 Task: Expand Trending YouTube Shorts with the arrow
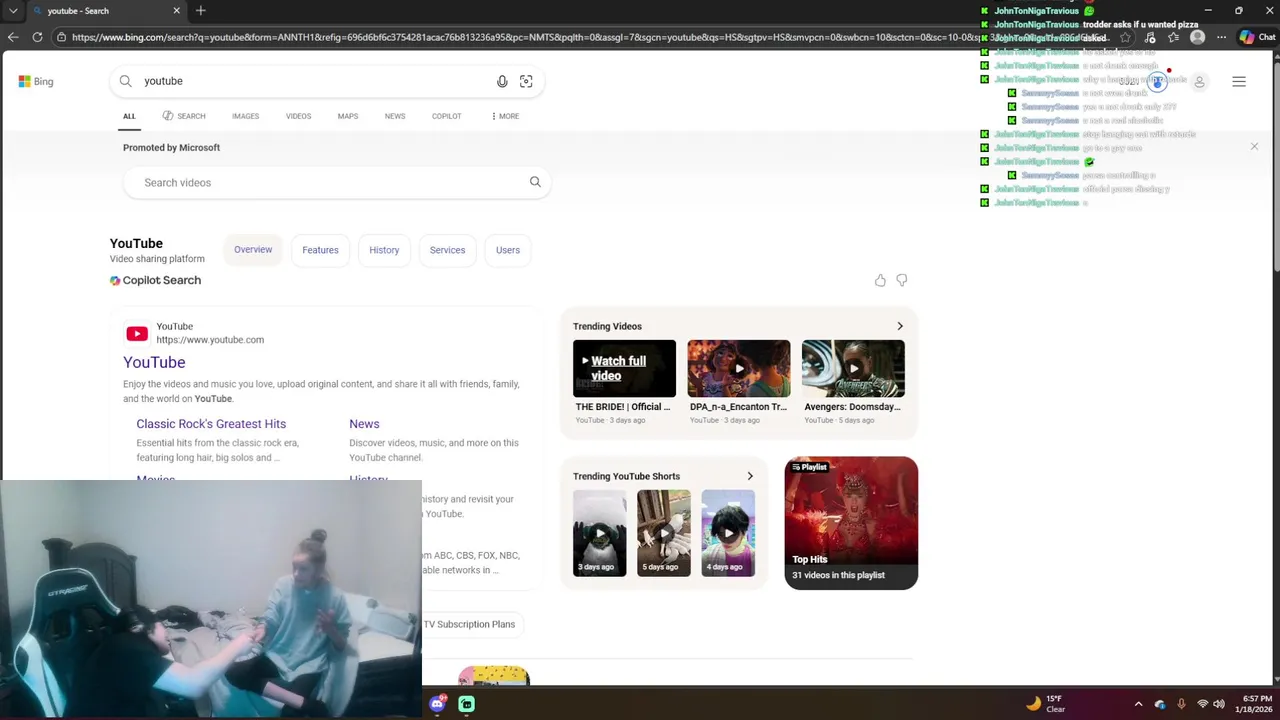(750, 476)
